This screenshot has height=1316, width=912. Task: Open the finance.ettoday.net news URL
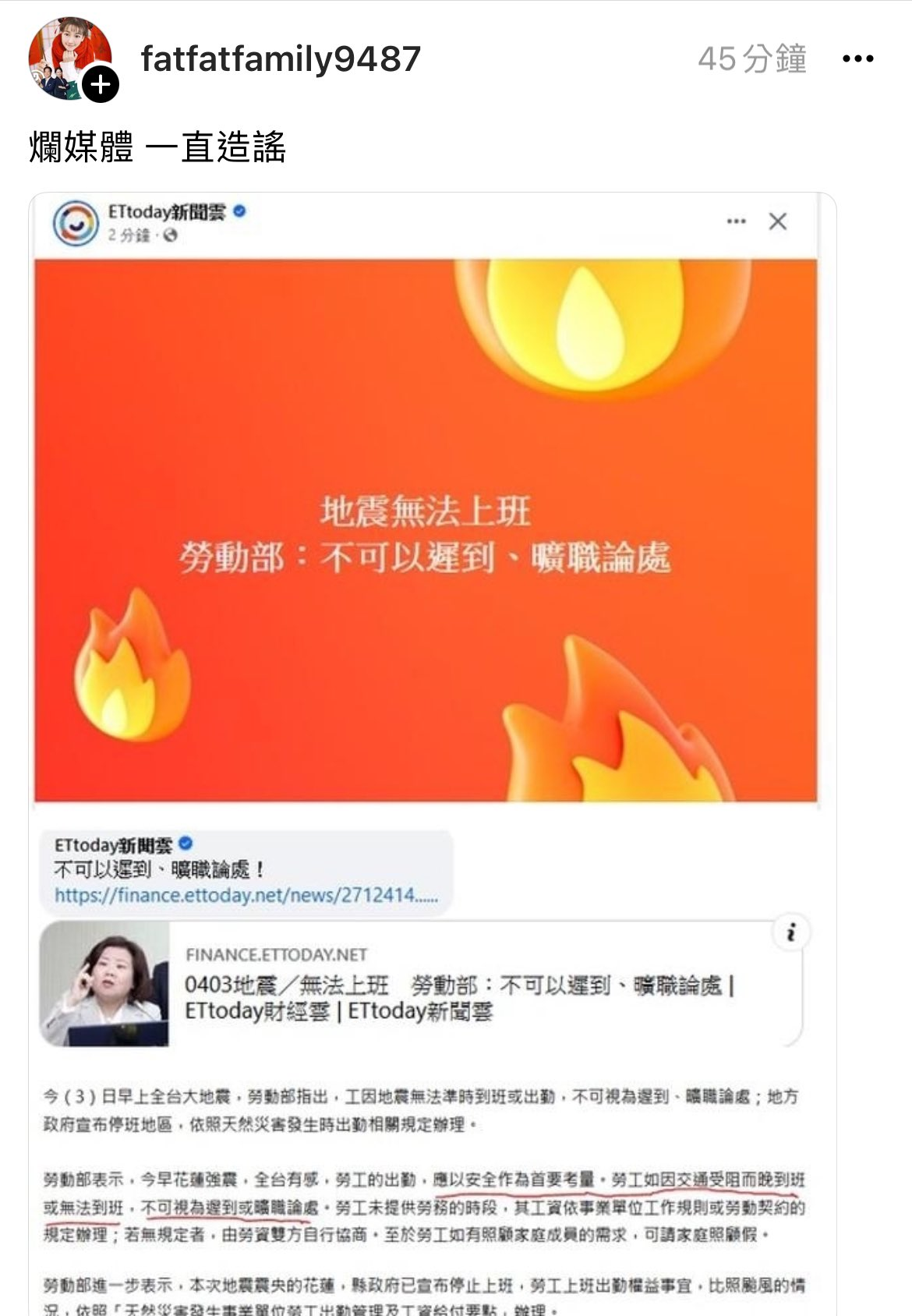pyautogui.click(x=246, y=895)
